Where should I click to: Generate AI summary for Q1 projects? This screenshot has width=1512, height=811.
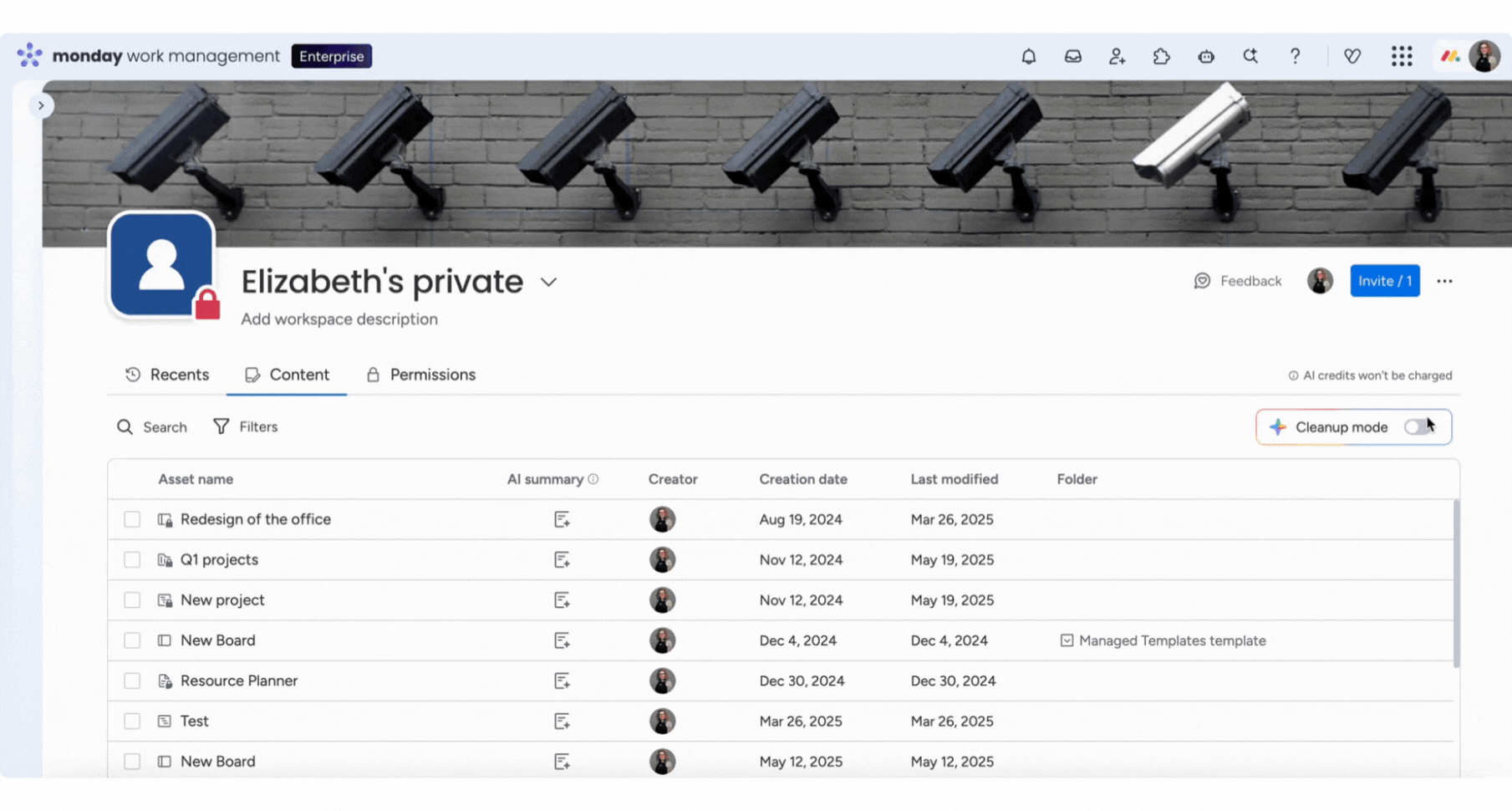(x=562, y=560)
